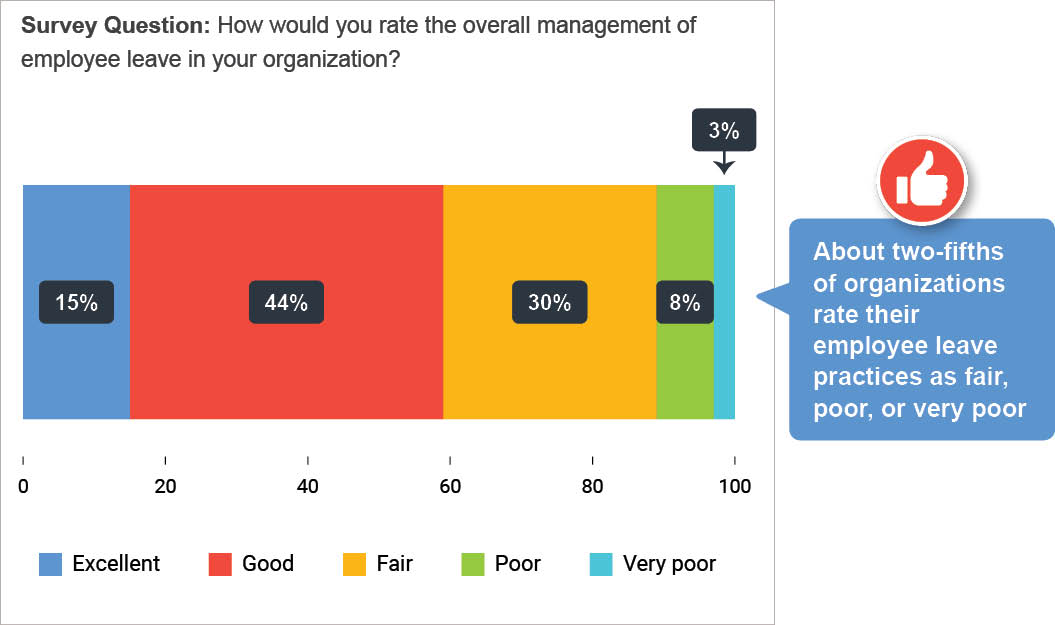The image size is (1055, 625).
Task: Click the 30% data label
Action: [549, 302]
